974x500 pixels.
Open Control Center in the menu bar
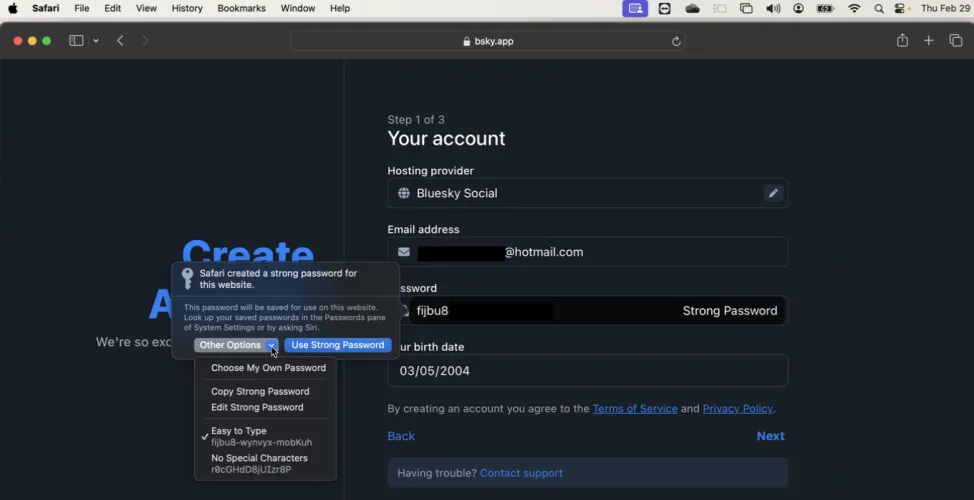902,8
